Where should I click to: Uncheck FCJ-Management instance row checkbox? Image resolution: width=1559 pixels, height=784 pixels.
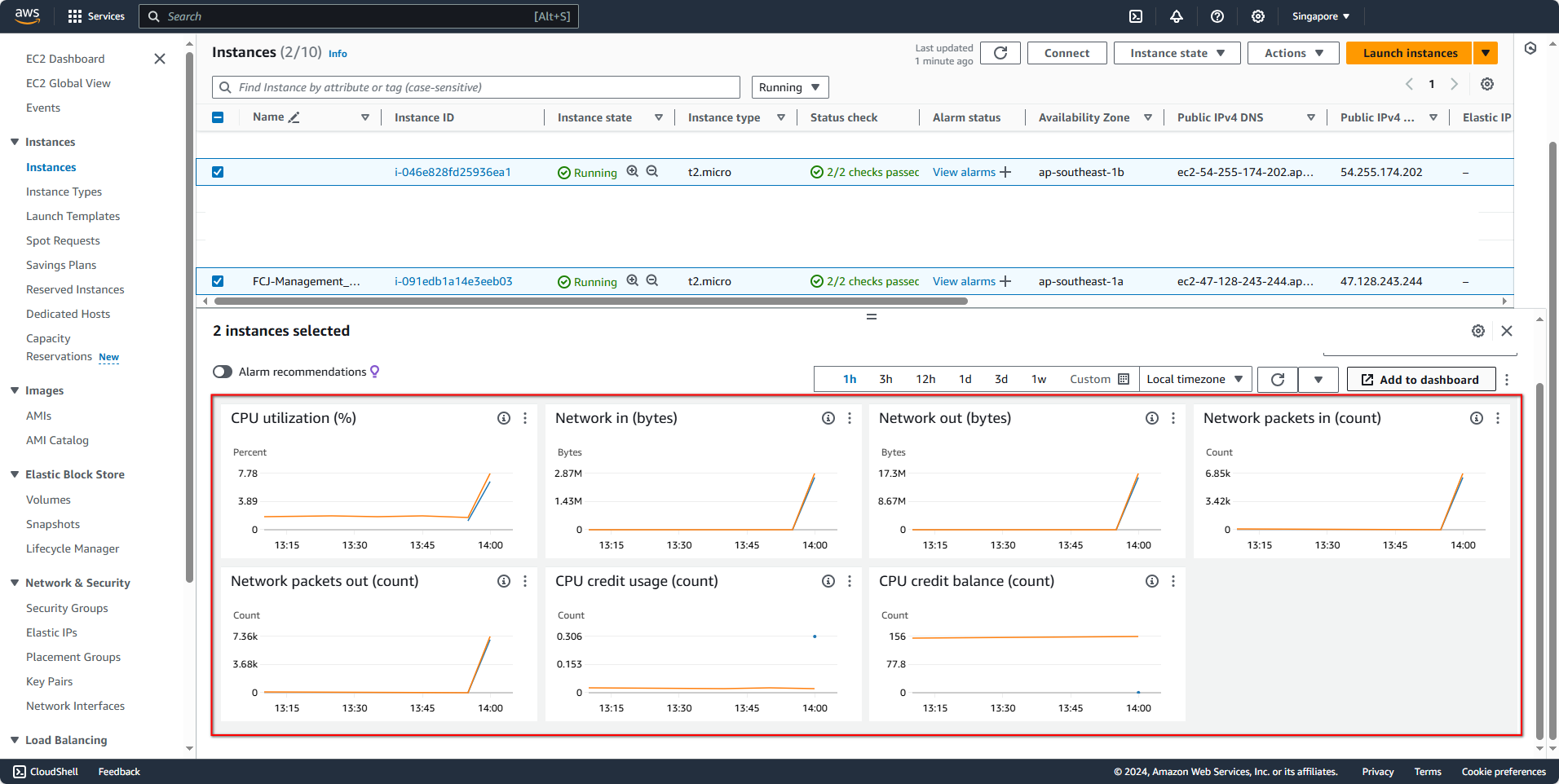click(218, 281)
